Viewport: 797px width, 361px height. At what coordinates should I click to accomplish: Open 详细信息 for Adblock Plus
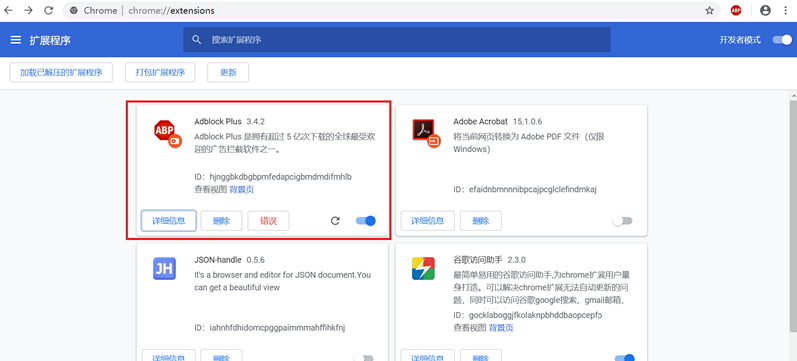pyautogui.click(x=169, y=221)
